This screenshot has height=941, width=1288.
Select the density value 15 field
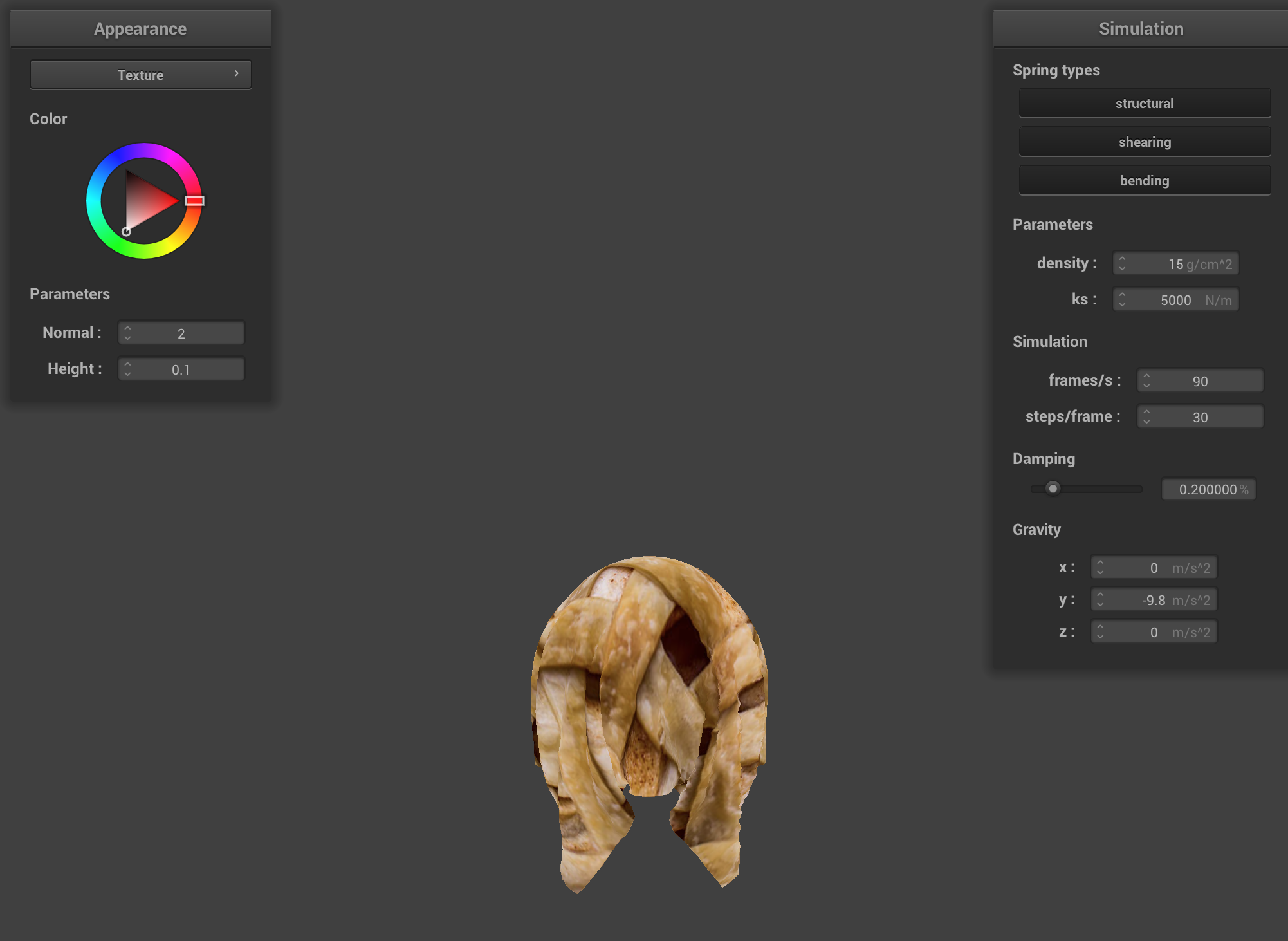coord(1176,263)
